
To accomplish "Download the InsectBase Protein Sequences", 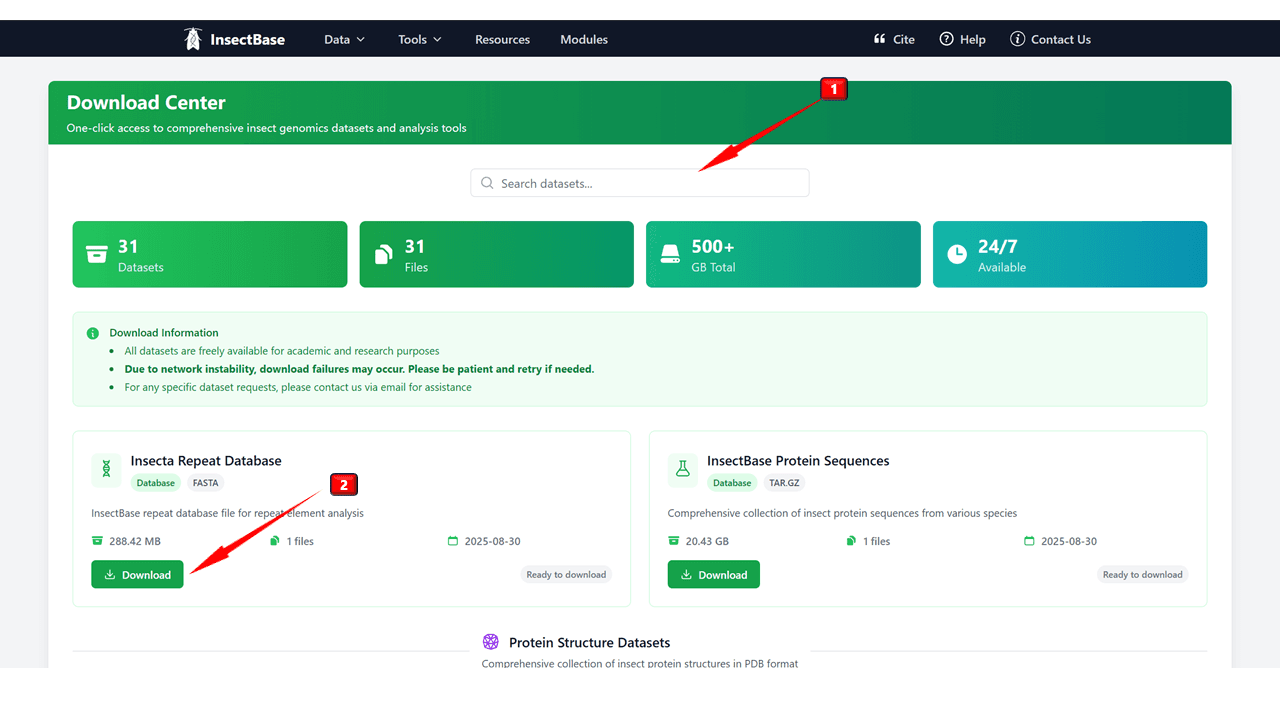I will click(x=713, y=575).
